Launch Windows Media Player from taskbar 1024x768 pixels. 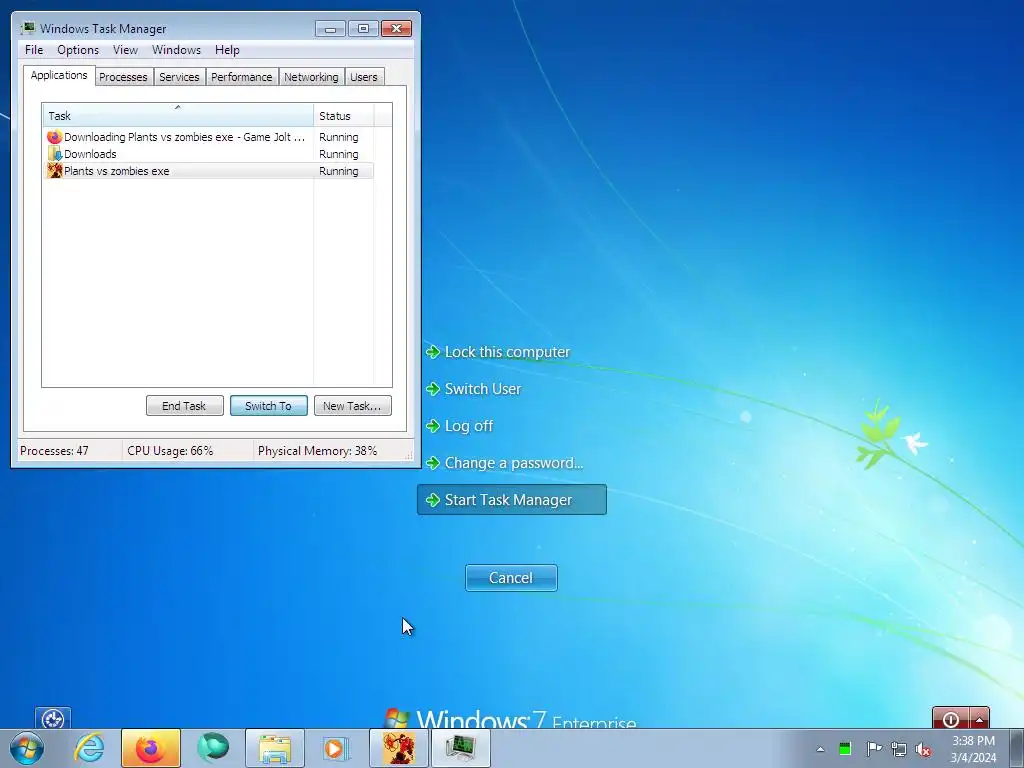[x=337, y=748]
